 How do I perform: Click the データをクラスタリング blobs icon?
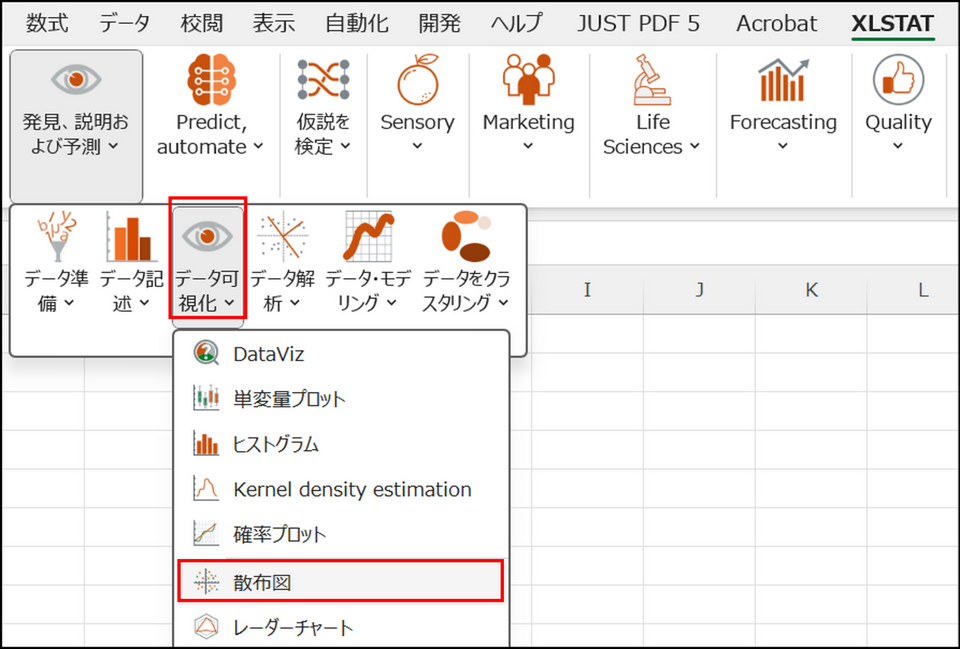pos(467,236)
